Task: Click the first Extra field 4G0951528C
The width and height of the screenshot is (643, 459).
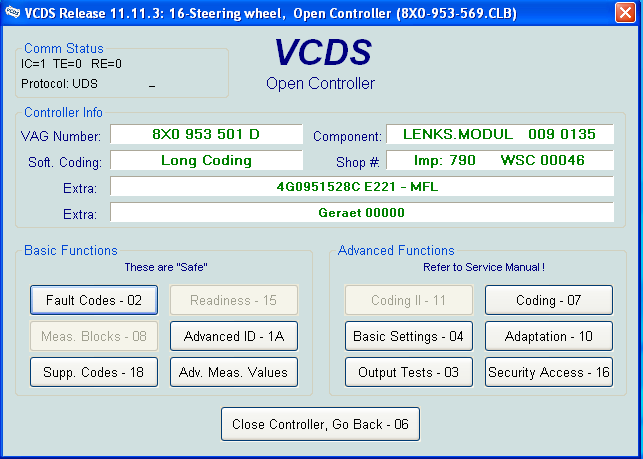Action: tap(361, 186)
